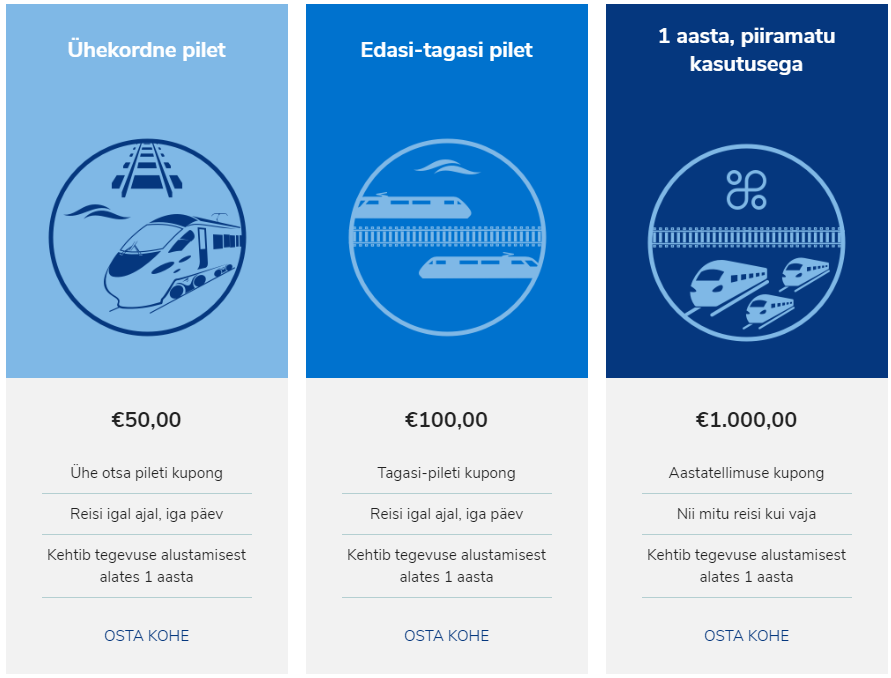Click the four-loop clover symbol above the rail track
Image resolution: width=891 pixels, height=678 pixels.
click(747, 190)
